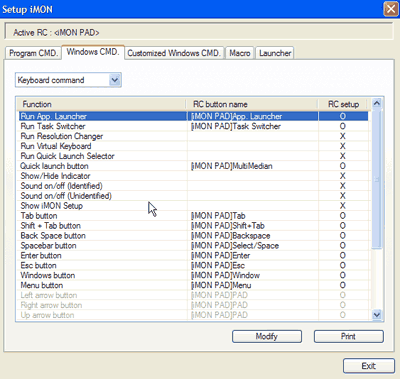Select the Show iMON Setup row
The image size is (400, 379).
[x=193, y=206]
